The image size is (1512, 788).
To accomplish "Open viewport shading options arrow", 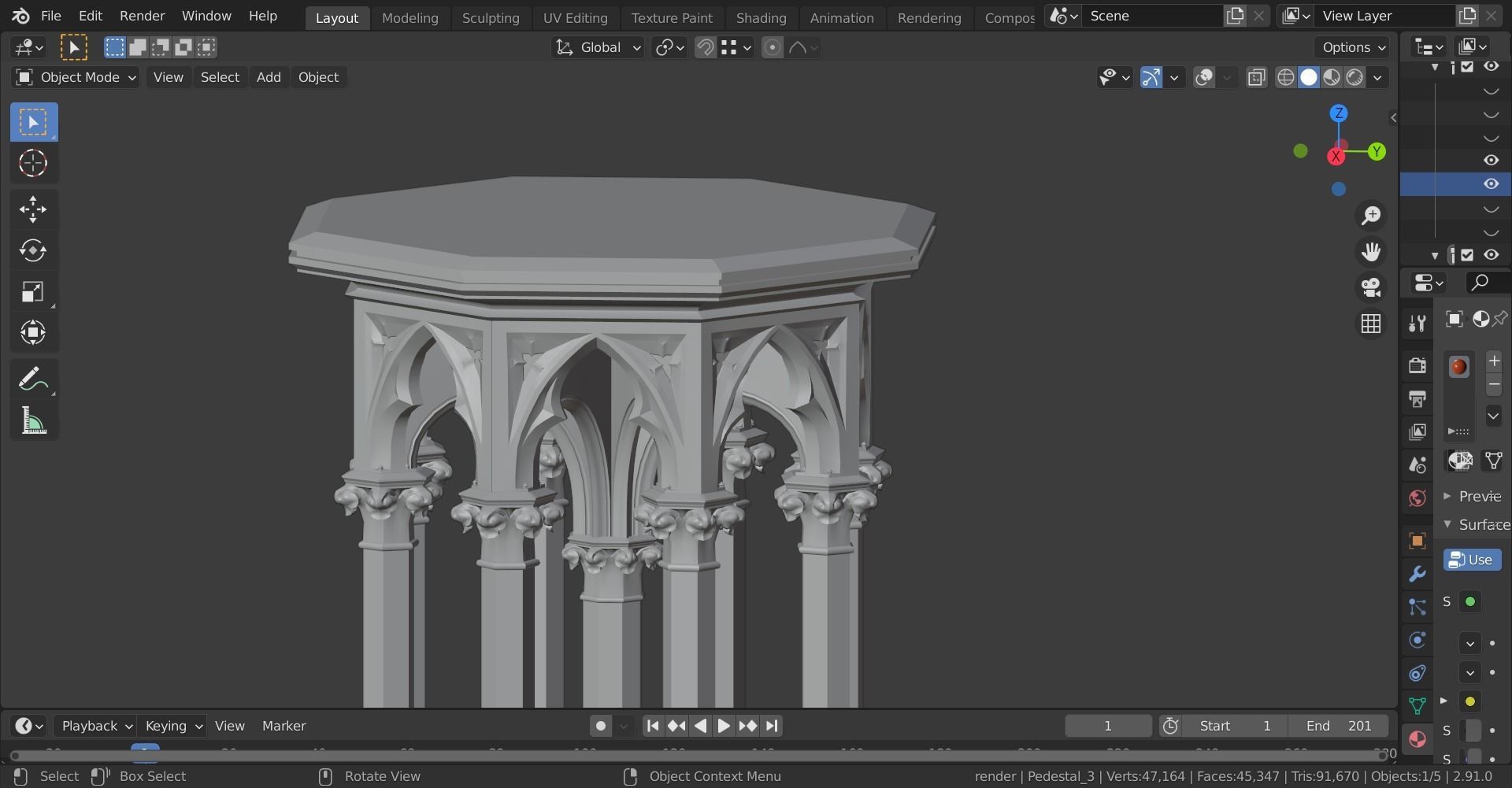I will pyautogui.click(x=1377, y=77).
